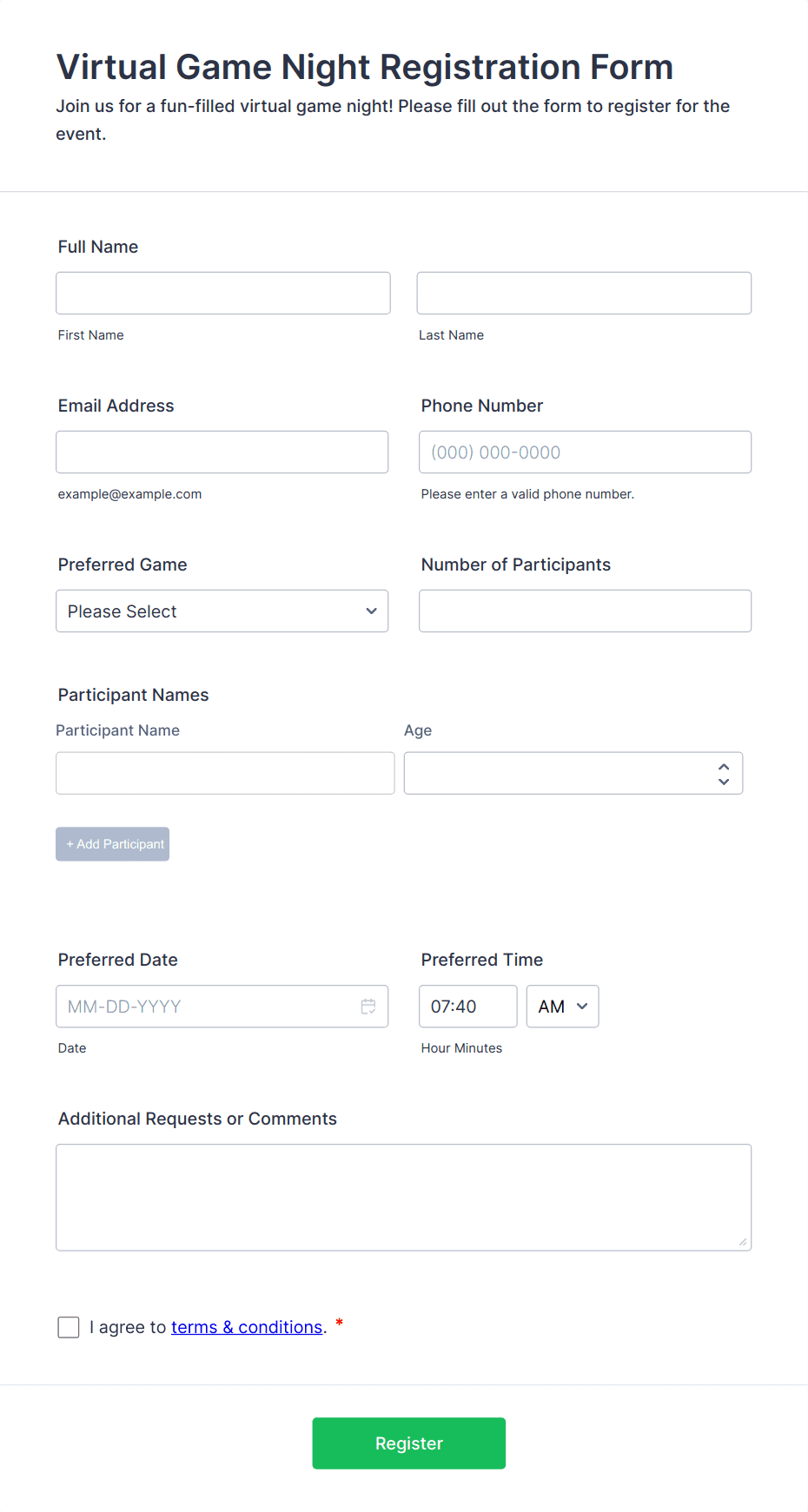This screenshot has height=1512, width=808.
Task: Focus the Number of Participants field
Action: 584,611
